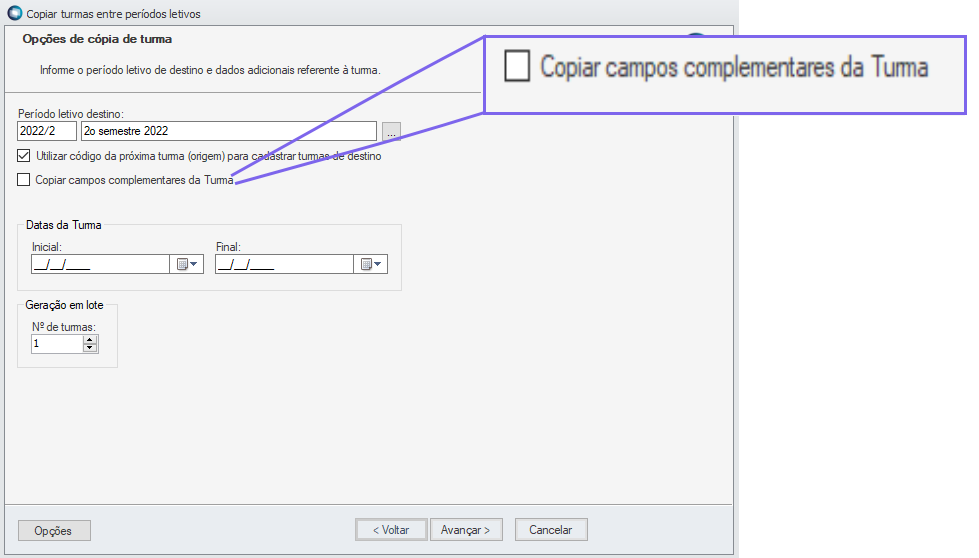Select the período letivo code field '2022/2'
The width and height of the screenshot is (979, 558).
pyautogui.click(x=47, y=131)
